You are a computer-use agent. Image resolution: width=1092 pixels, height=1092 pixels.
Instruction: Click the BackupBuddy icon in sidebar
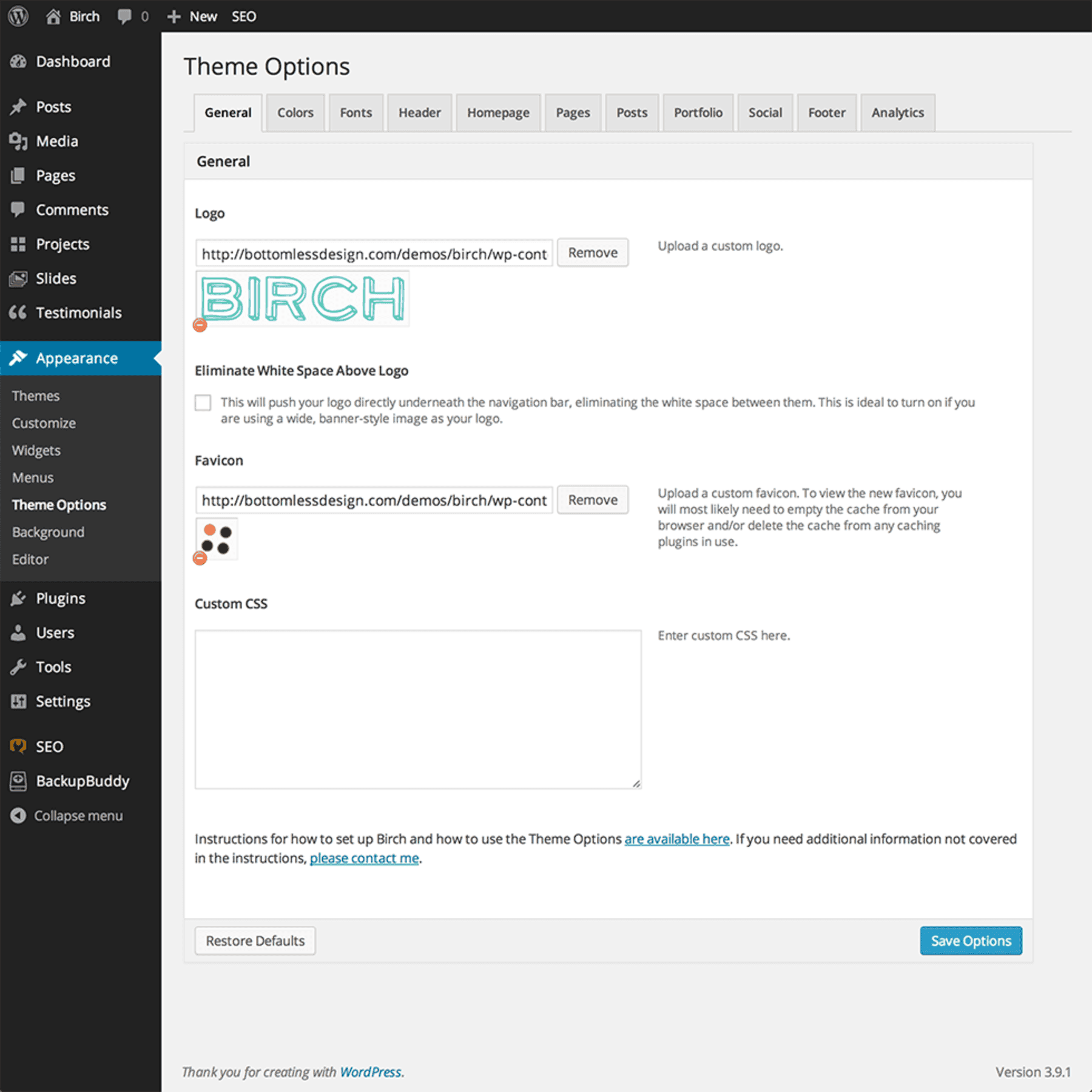tap(18, 781)
